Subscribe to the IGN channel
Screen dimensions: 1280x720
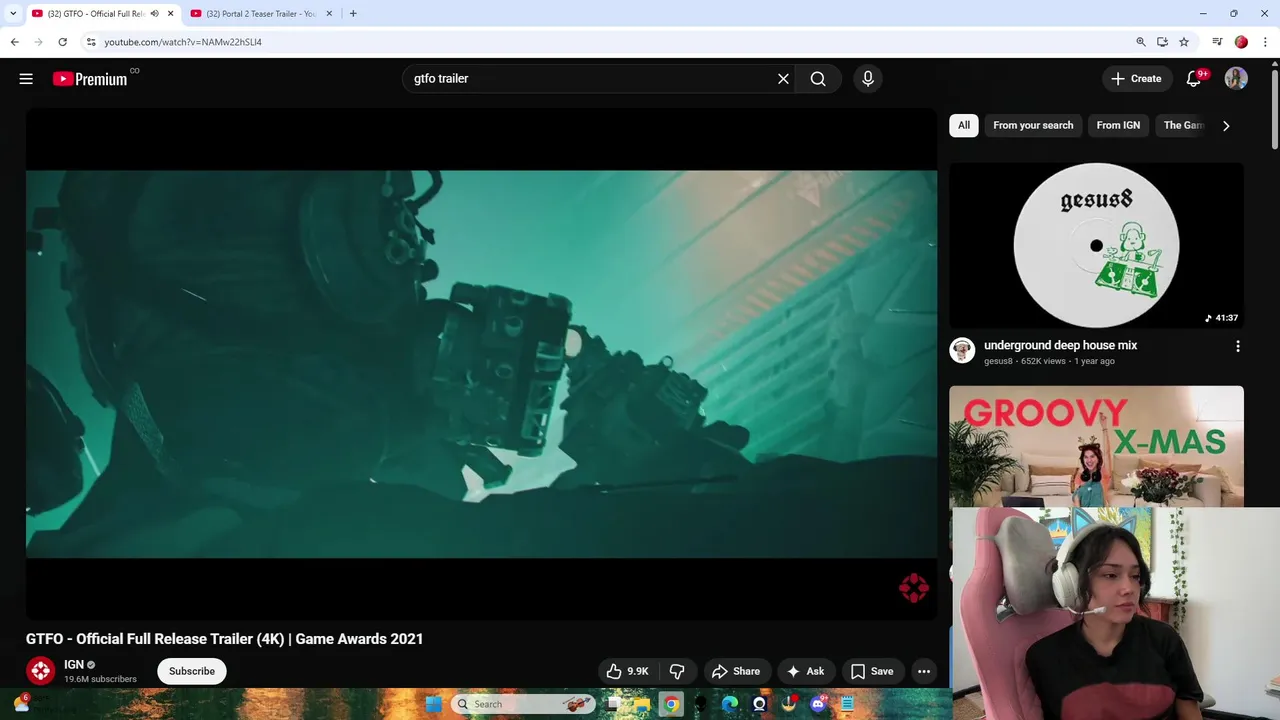(192, 671)
